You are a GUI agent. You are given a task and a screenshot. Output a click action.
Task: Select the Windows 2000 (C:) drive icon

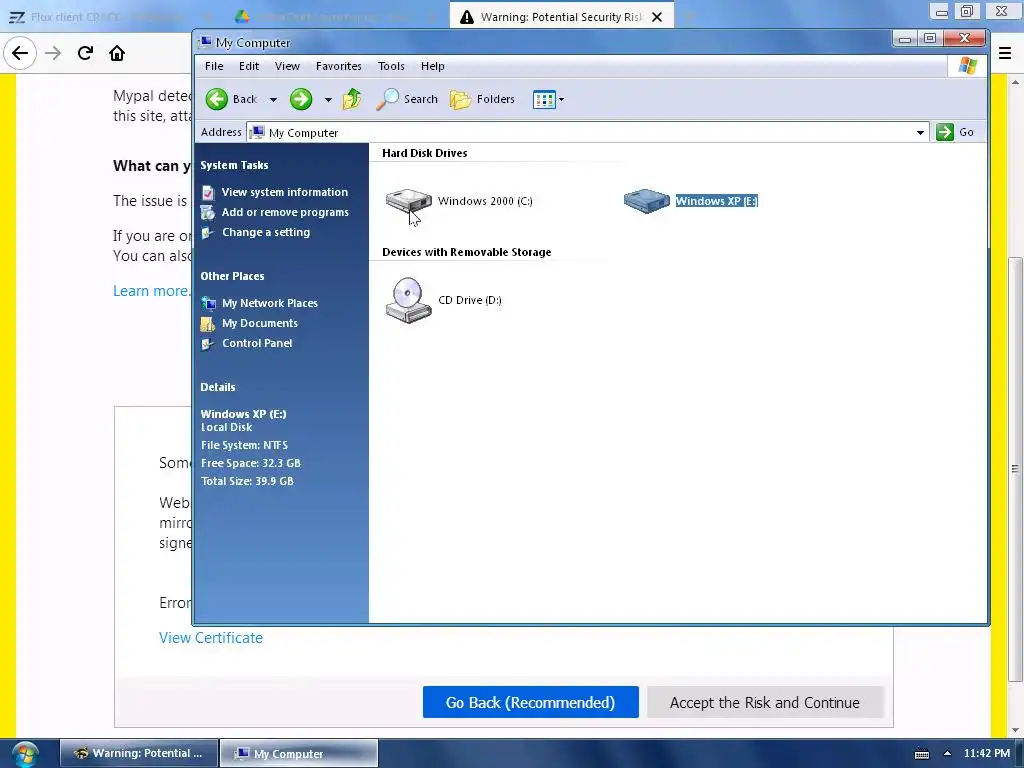(x=408, y=201)
